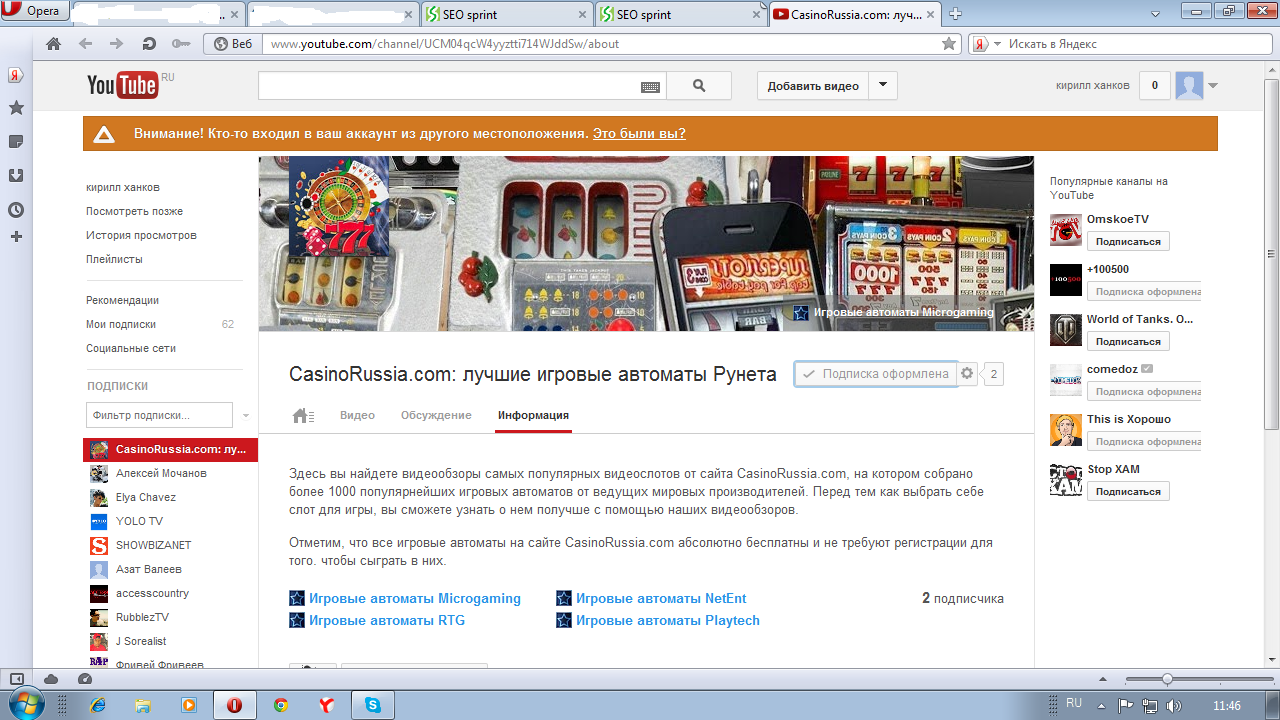Open a new browser tab with plus button

pos(955,14)
